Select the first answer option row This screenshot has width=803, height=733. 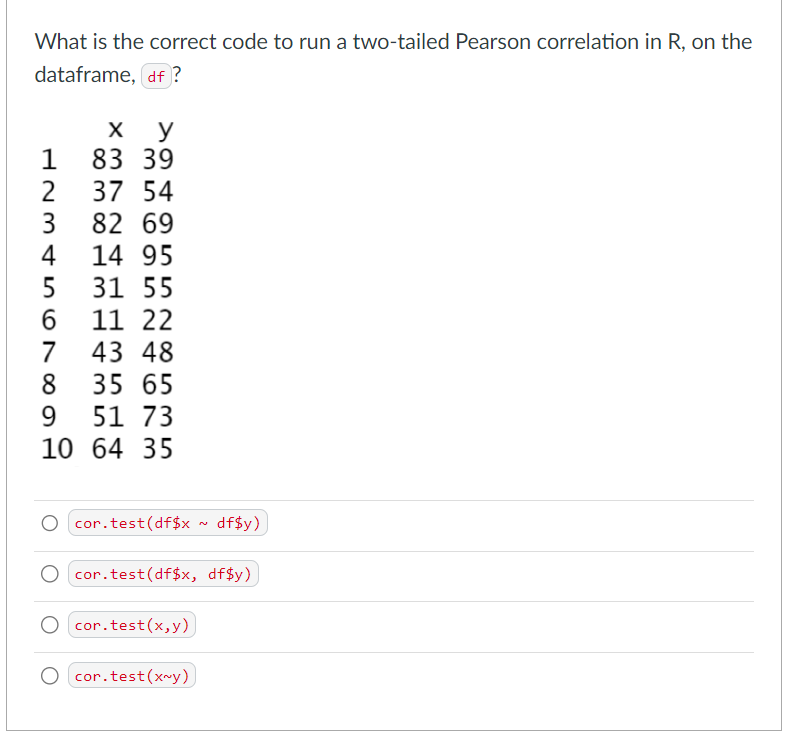(x=400, y=522)
